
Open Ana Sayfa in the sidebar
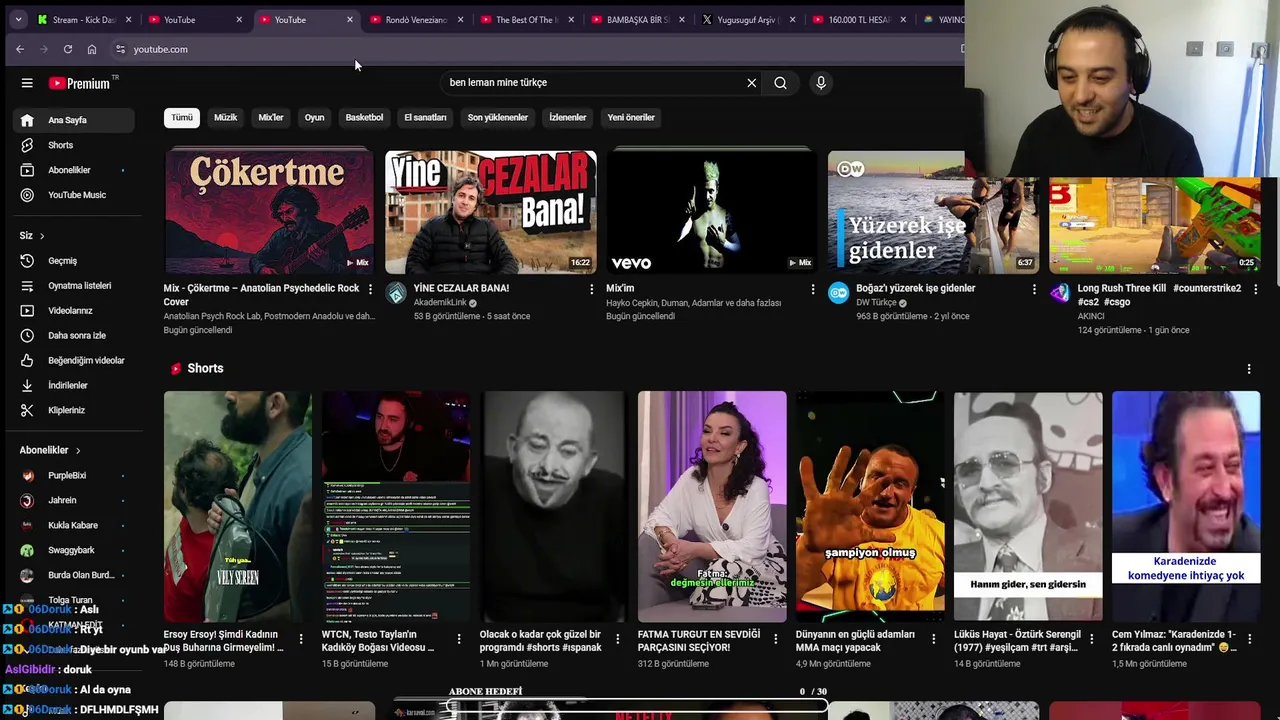[74, 120]
